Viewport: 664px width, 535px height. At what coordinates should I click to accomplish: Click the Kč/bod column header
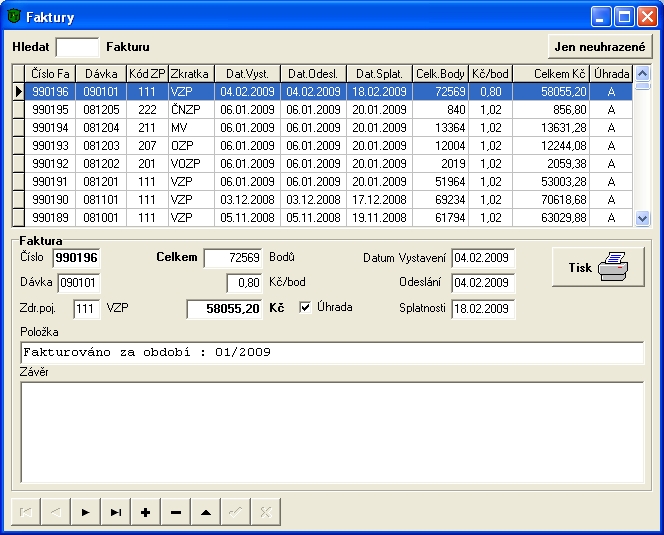click(x=490, y=74)
